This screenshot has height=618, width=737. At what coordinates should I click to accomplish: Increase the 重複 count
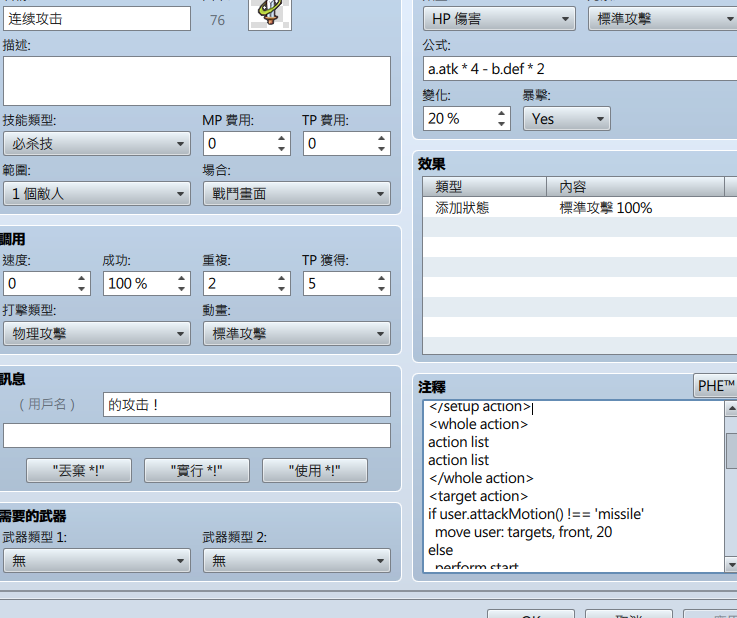281,278
